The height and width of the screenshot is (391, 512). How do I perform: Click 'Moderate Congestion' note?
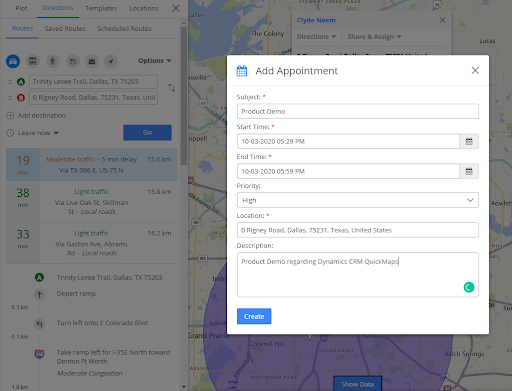click(90, 374)
